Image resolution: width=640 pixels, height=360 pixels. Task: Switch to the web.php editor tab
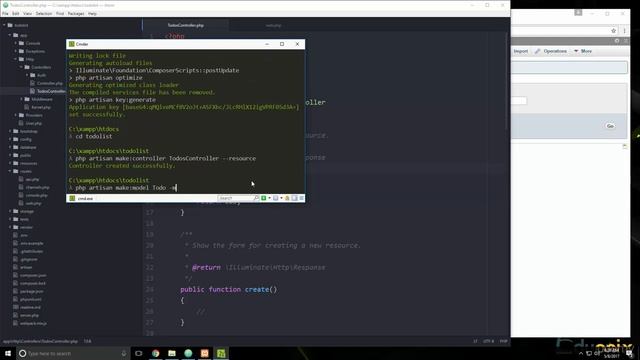tap(273, 25)
